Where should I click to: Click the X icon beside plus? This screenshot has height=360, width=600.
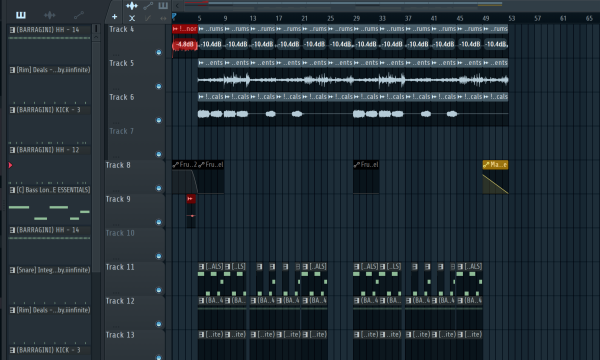[x=132, y=18]
